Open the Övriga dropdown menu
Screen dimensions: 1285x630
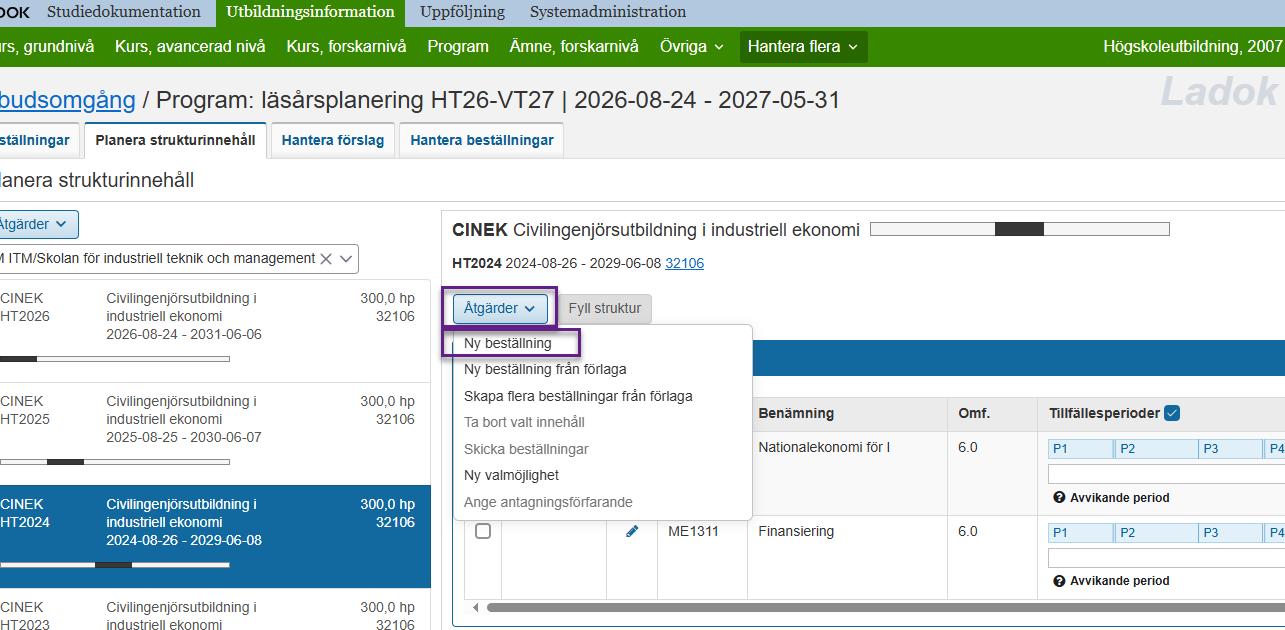tap(691, 46)
